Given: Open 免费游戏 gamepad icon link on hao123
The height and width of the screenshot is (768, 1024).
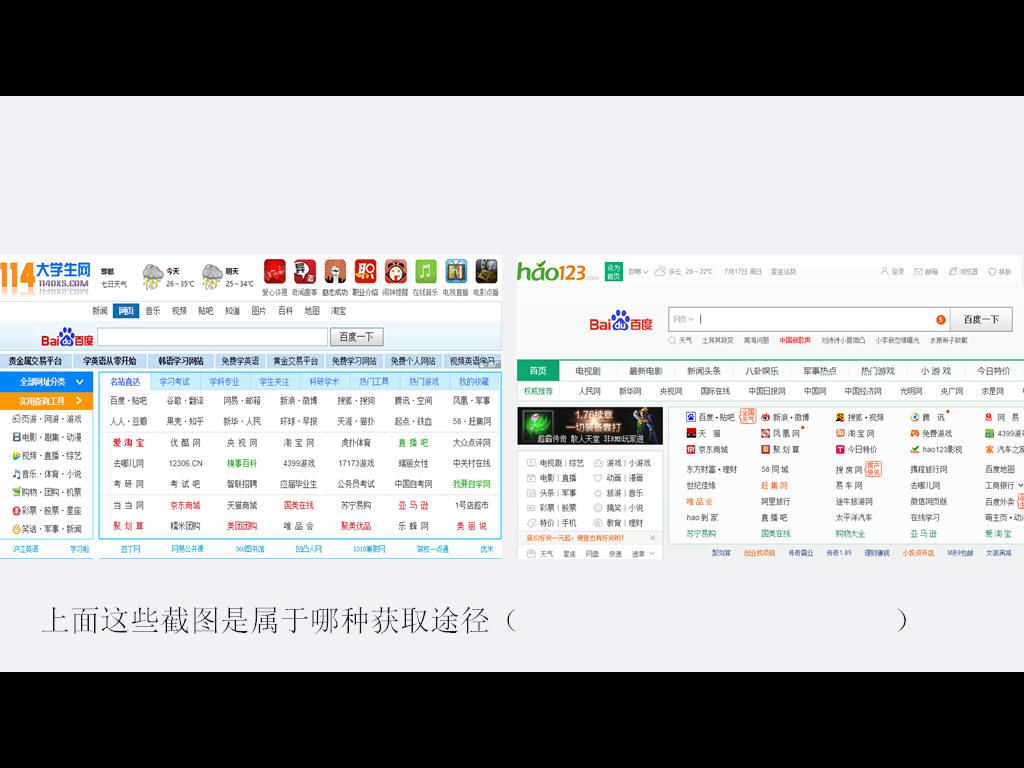Looking at the screenshot, I should pos(931,433).
